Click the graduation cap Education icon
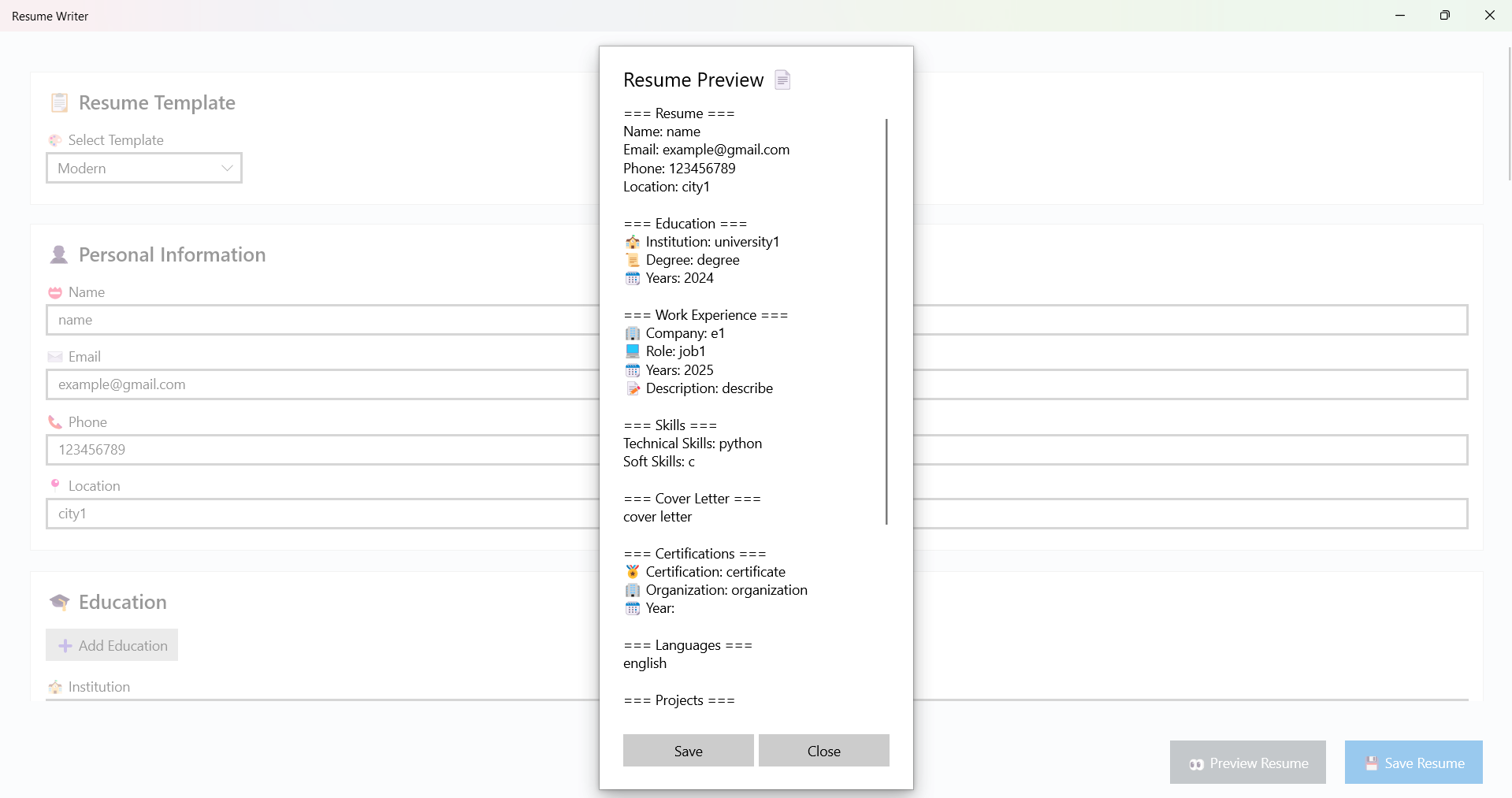This screenshot has width=1512, height=798. (59, 602)
